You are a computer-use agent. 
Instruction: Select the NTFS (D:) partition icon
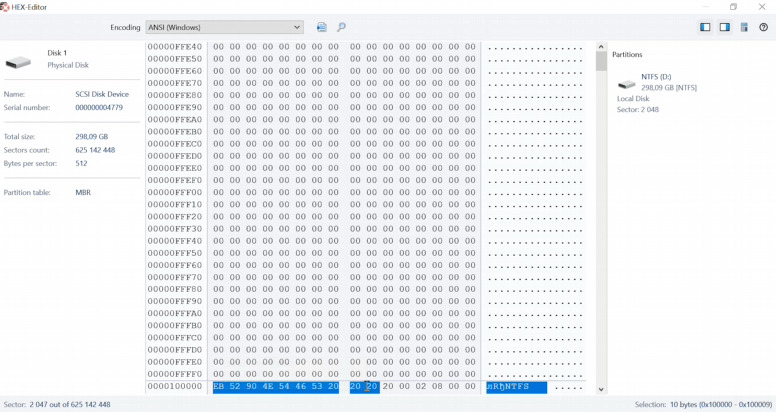coord(627,84)
